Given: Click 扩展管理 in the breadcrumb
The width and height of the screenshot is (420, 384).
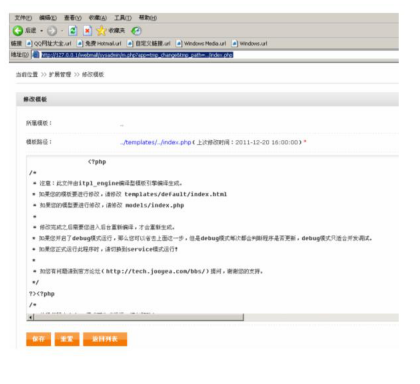Looking at the screenshot, I should pos(60,74).
